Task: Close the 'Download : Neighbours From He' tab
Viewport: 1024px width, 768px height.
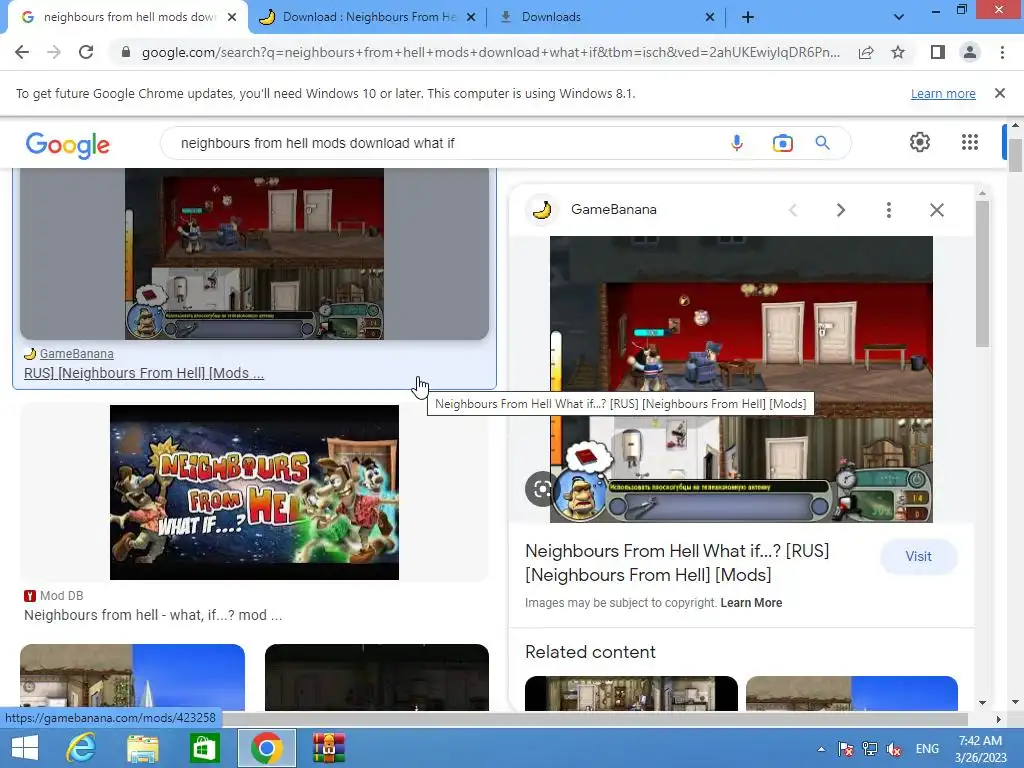Action: pos(471,18)
